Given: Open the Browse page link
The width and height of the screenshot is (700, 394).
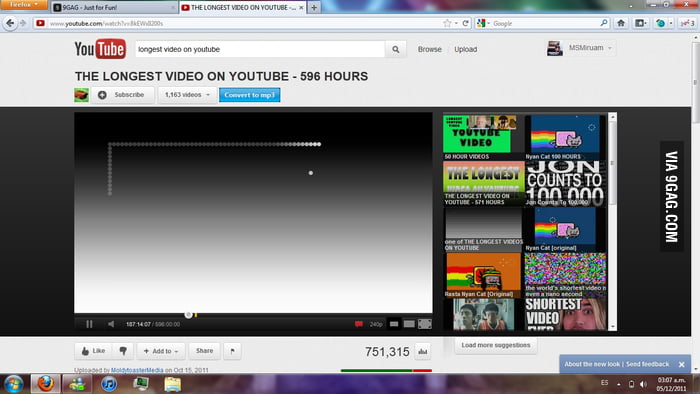Looking at the screenshot, I should coord(429,49).
